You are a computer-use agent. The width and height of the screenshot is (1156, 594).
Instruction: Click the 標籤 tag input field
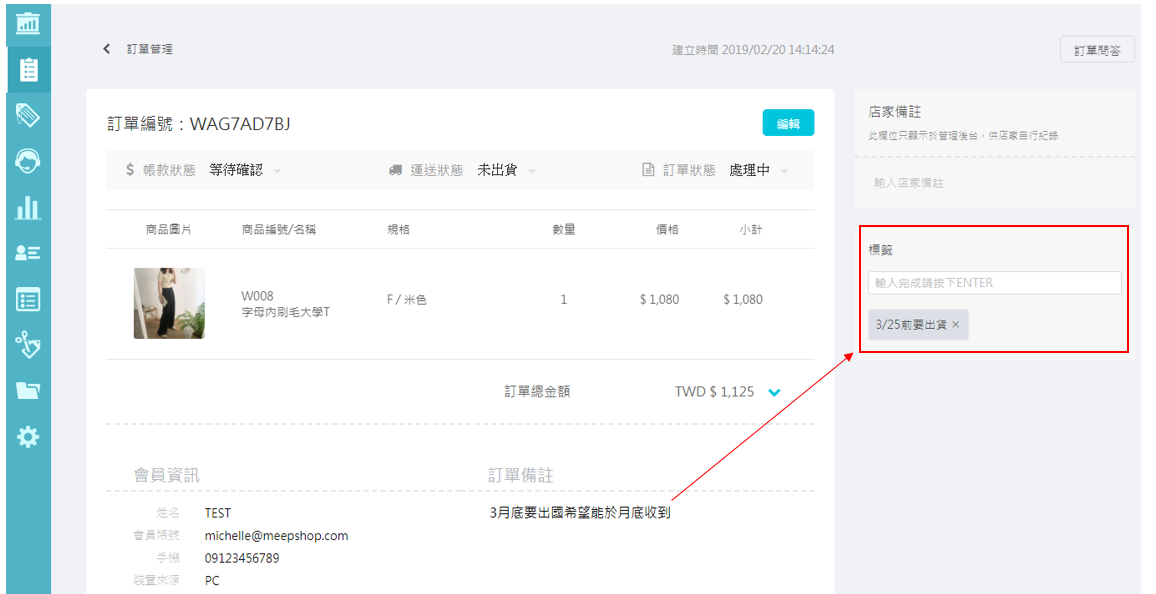point(994,283)
